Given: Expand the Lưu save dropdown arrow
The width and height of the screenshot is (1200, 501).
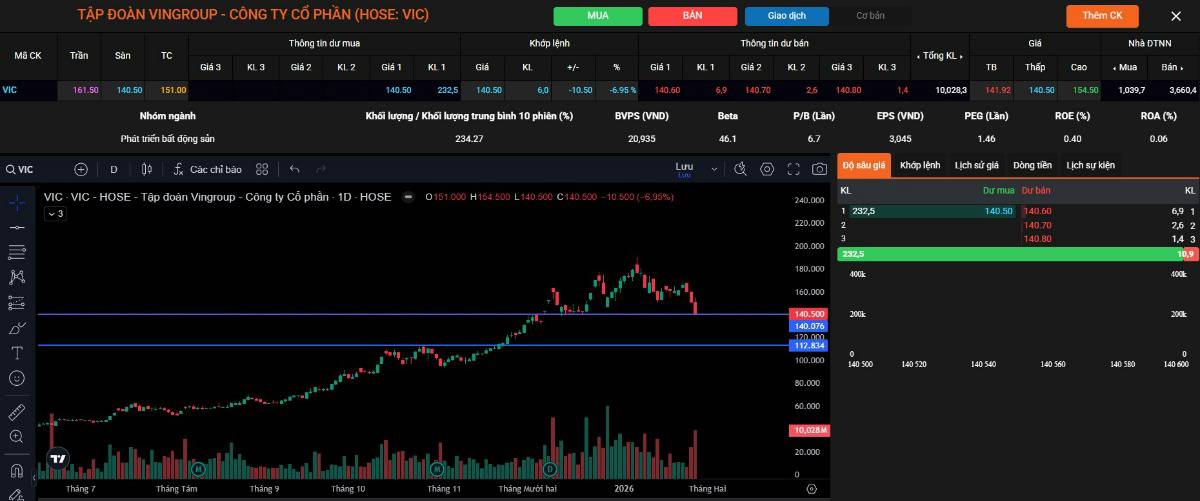Looking at the screenshot, I should 713,169.
